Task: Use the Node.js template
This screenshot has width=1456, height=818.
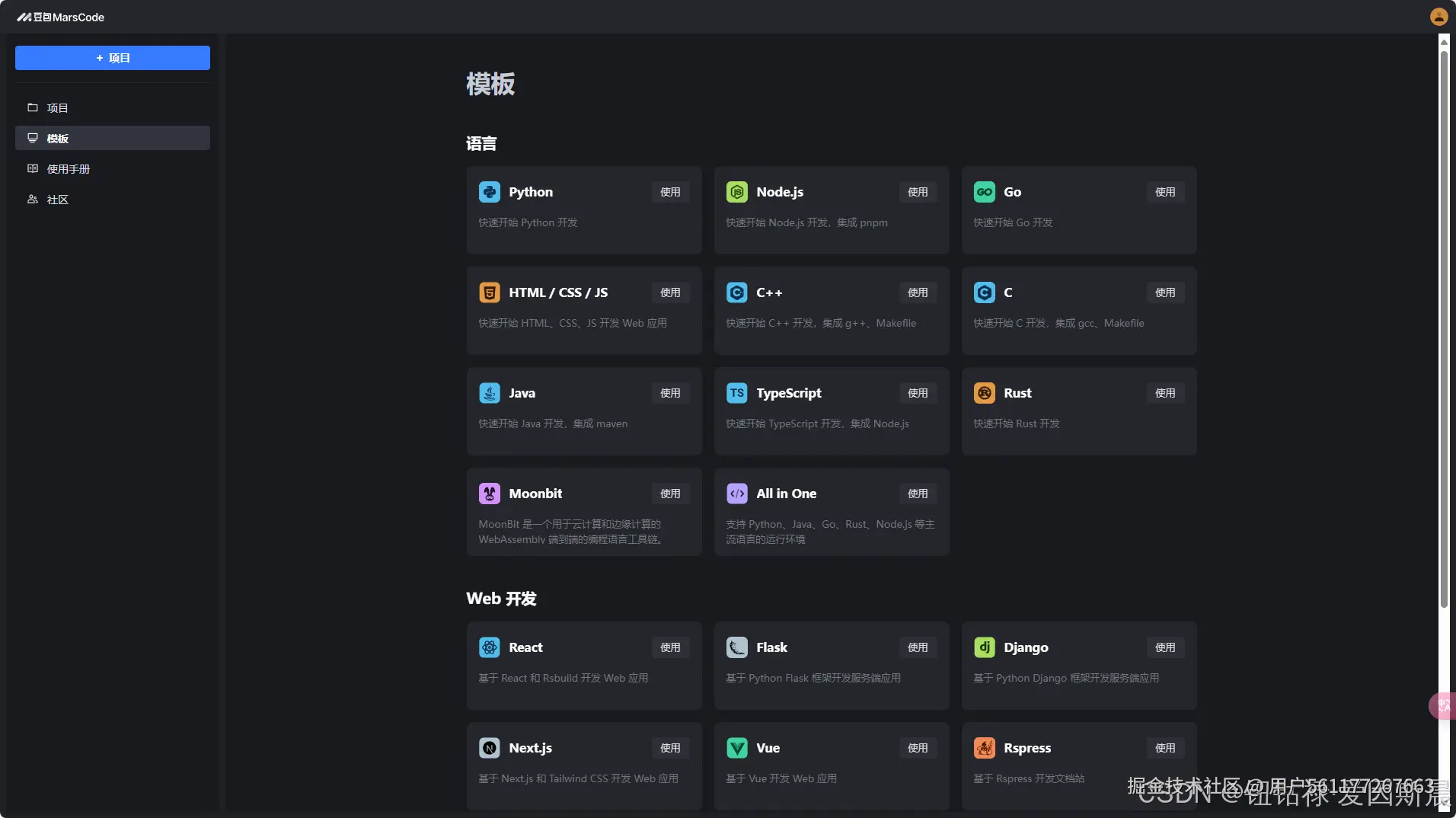Action: point(918,192)
